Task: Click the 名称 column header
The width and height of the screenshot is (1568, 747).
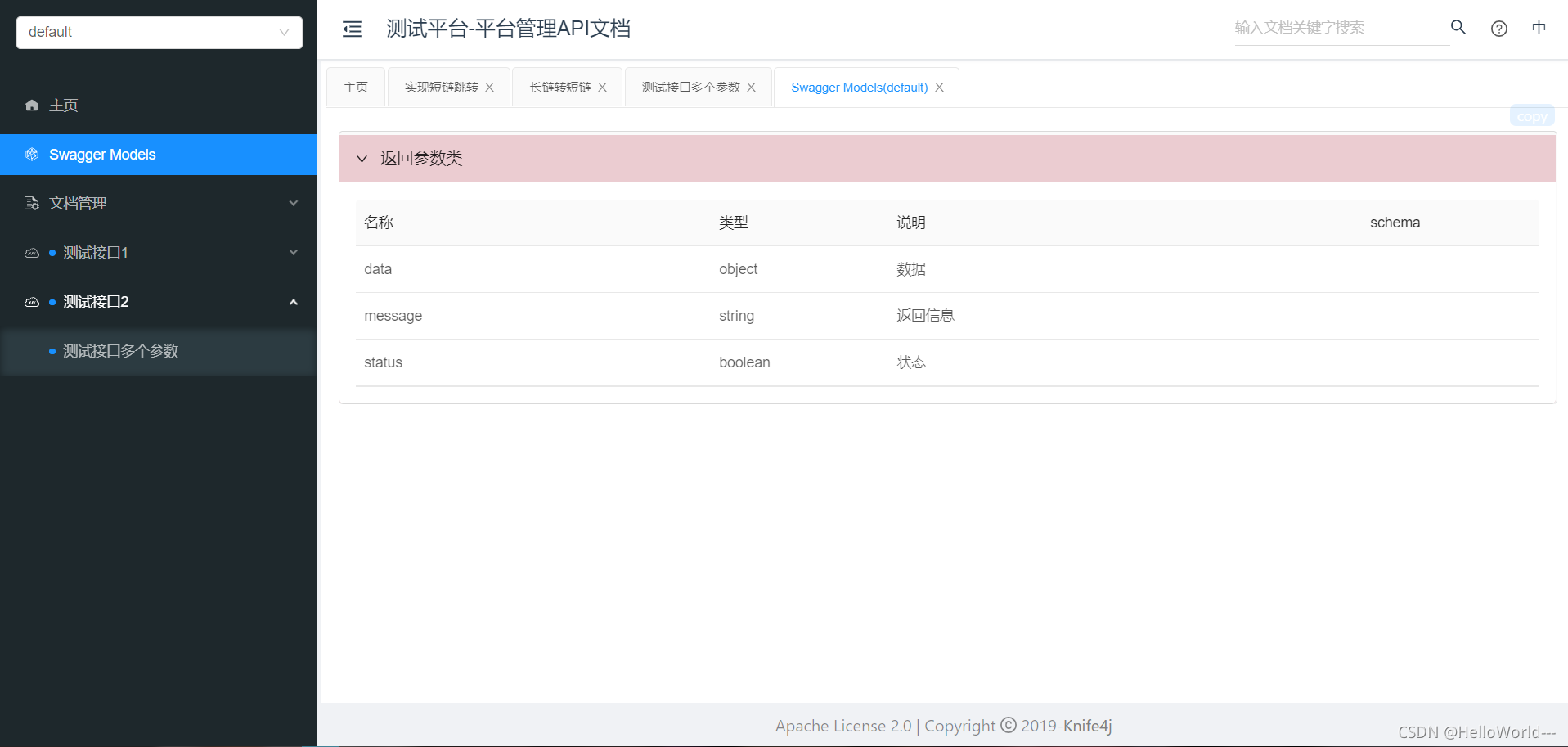Action: click(379, 223)
